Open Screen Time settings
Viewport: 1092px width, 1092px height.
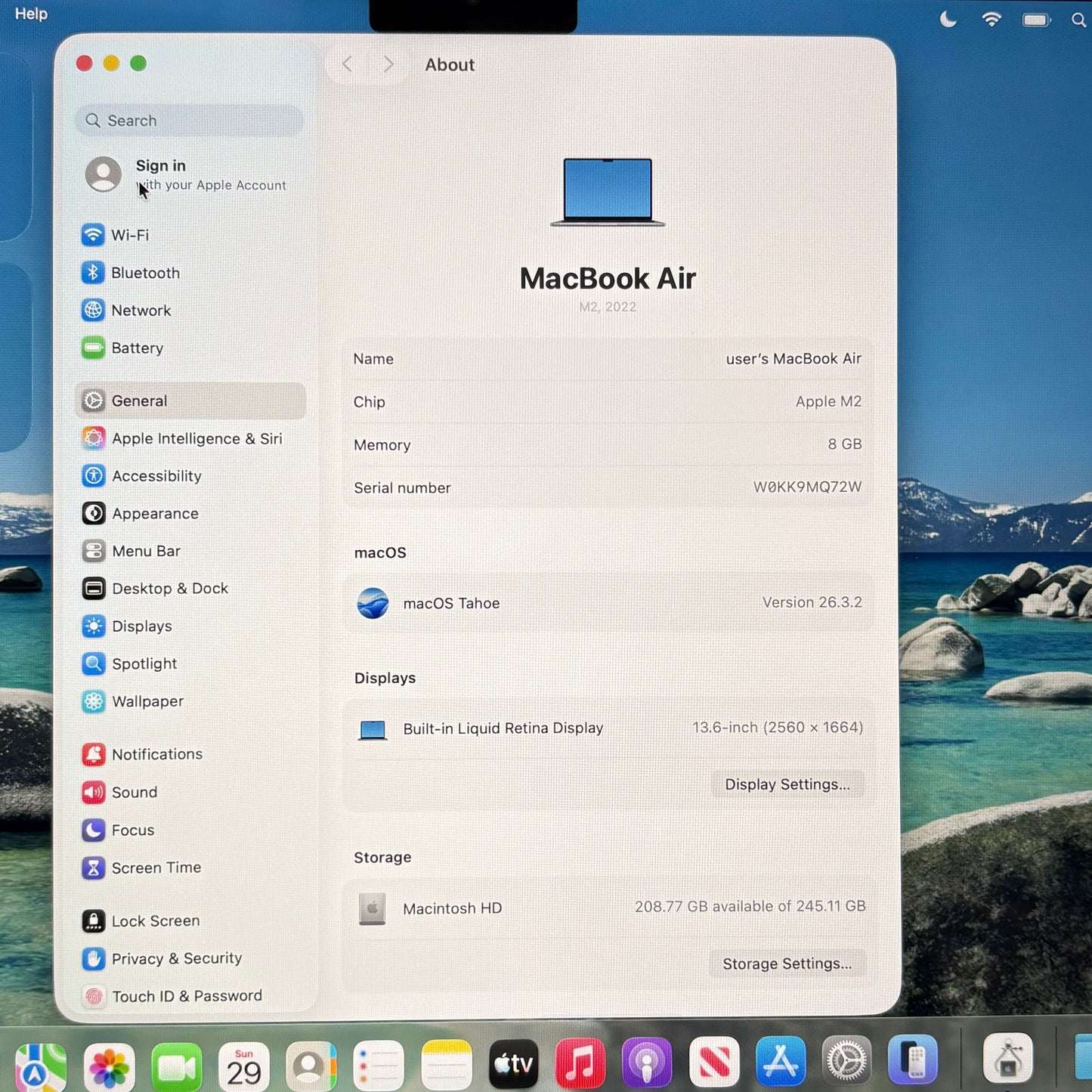156,868
